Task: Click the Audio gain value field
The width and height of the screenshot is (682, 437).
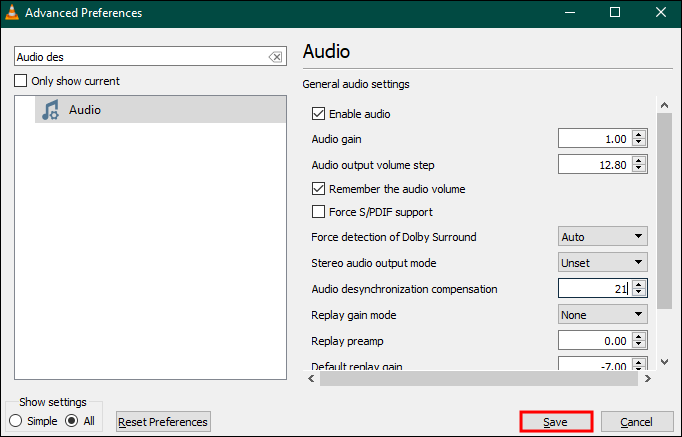Action: pos(594,139)
